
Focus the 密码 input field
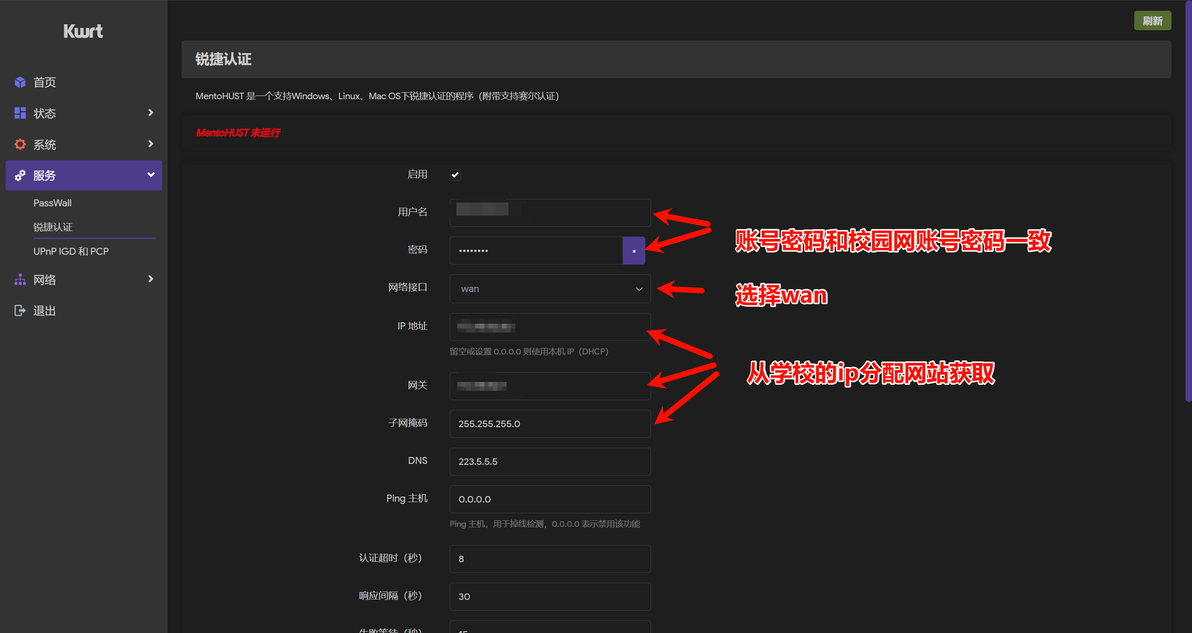(536, 251)
